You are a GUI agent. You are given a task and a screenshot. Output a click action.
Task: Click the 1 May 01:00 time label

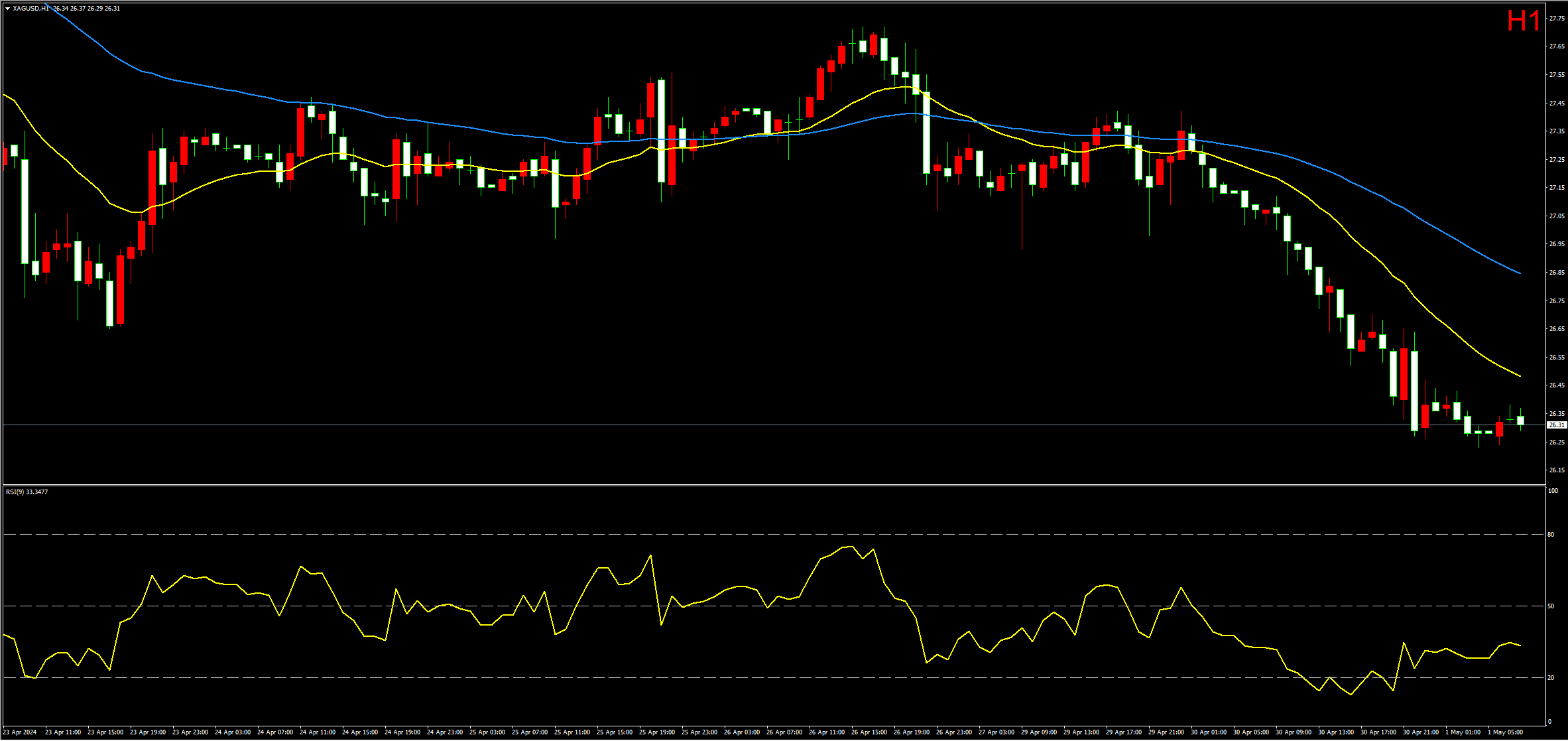click(1463, 732)
